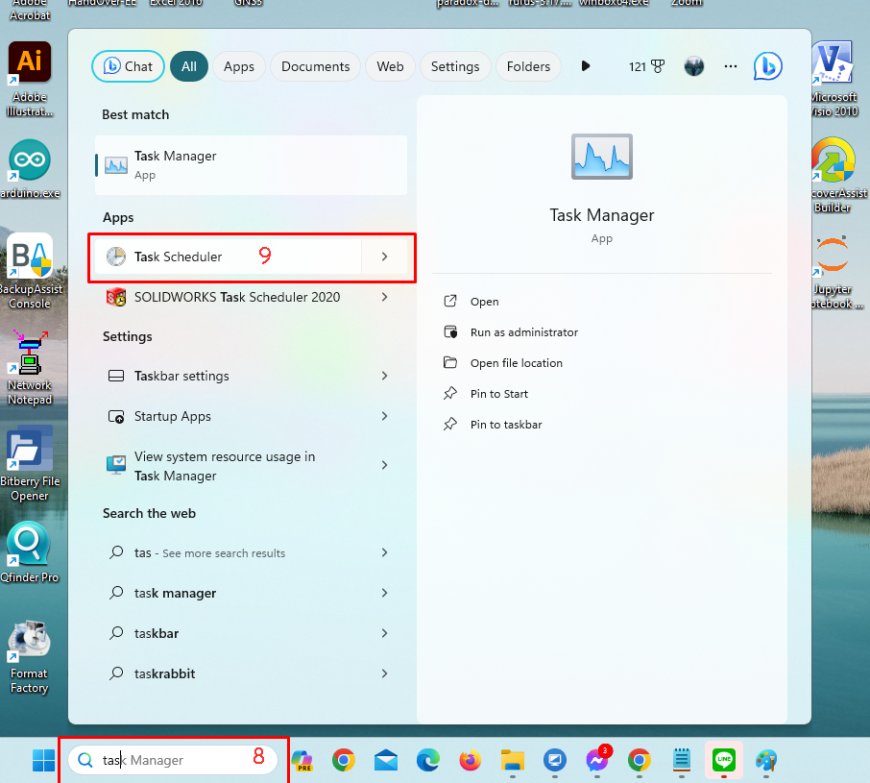
Task: Open Taskbar settings result
Action: click(227, 376)
